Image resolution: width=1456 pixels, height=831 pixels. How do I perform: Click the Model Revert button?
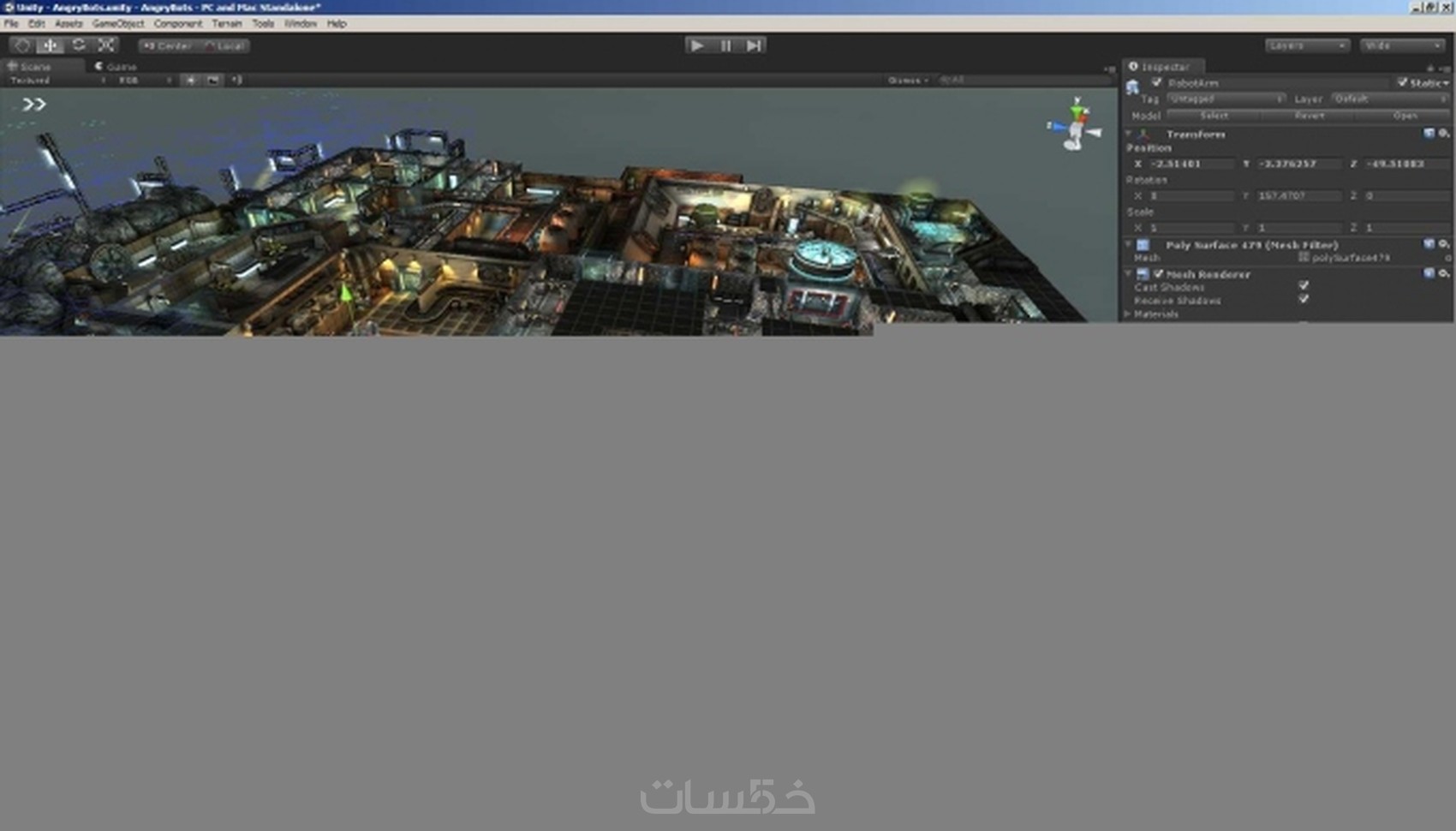[1309, 115]
